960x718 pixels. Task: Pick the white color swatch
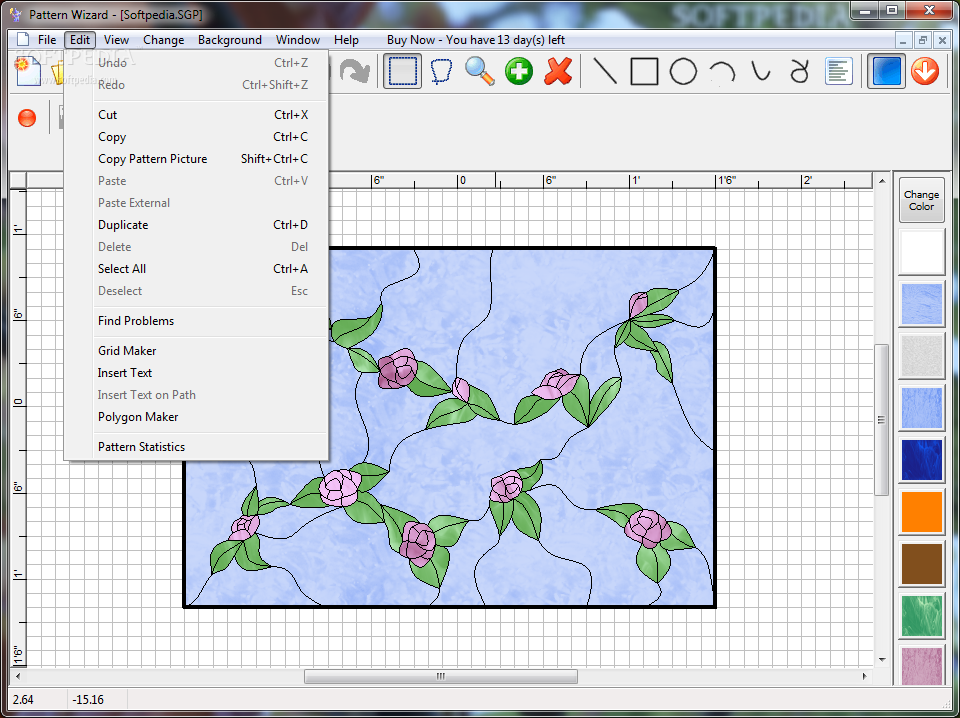coord(921,252)
